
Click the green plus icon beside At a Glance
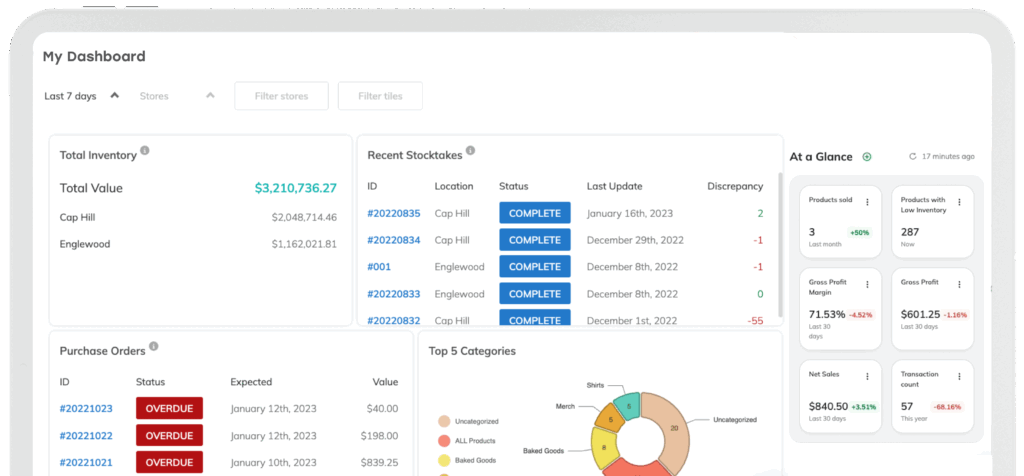click(x=867, y=157)
